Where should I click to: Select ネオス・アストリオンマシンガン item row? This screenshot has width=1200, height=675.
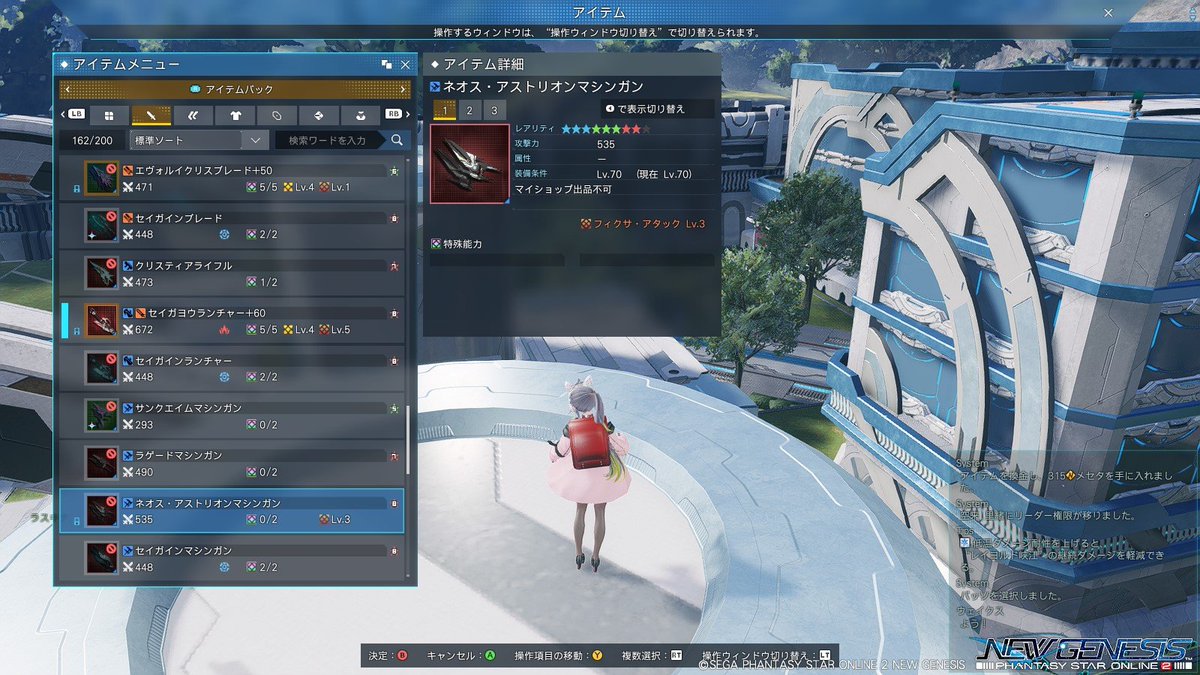(232, 510)
